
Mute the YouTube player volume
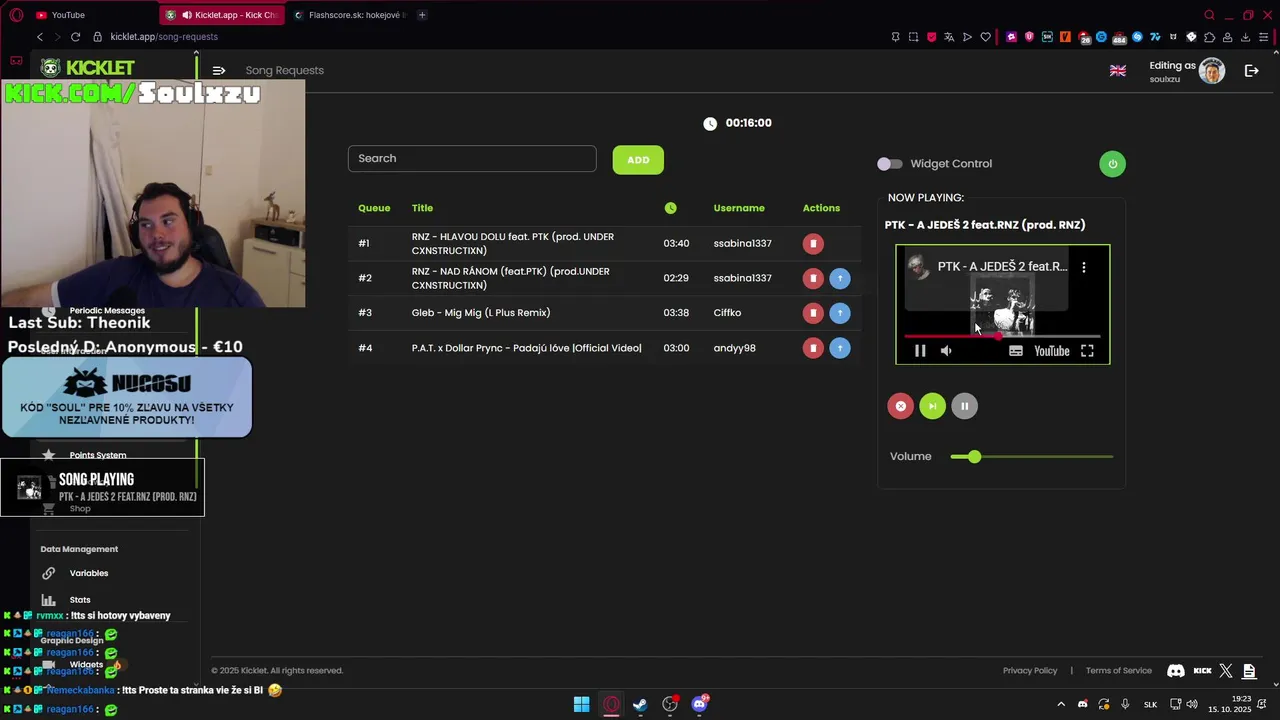(x=946, y=351)
